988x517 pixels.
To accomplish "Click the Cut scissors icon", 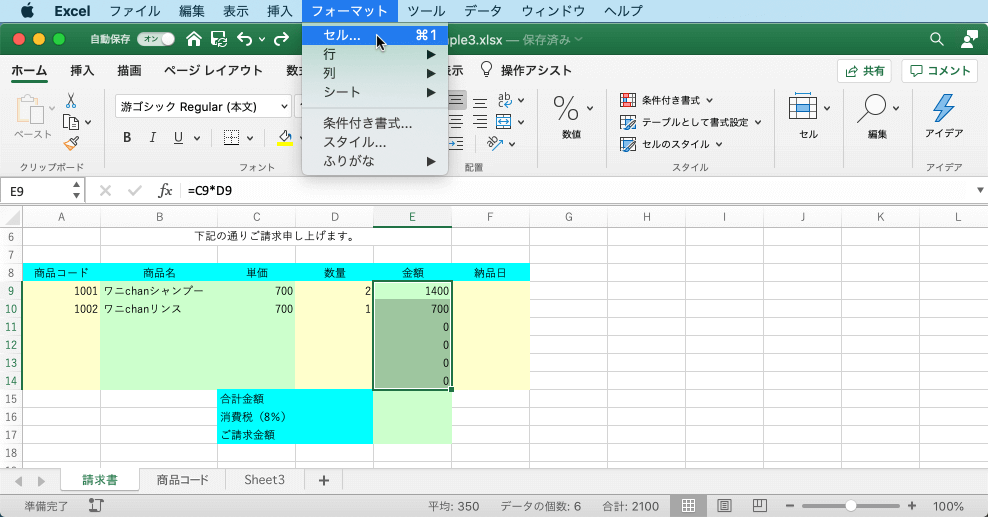I will point(71,100).
